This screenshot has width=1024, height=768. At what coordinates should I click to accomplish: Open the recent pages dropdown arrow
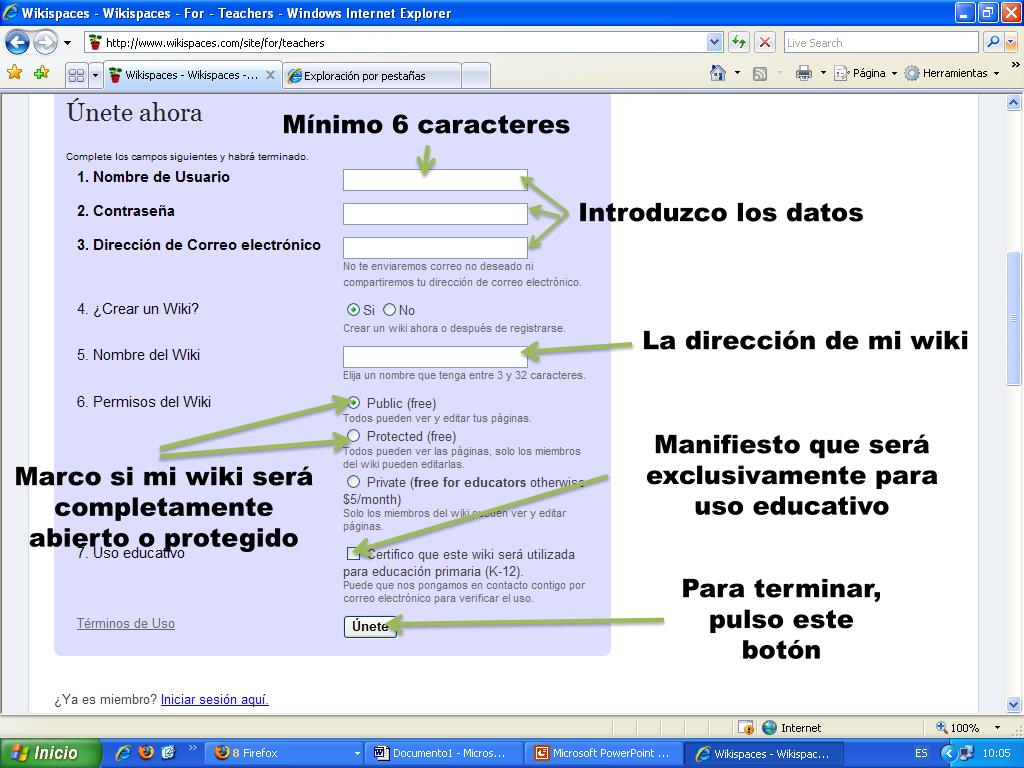click(67, 43)
